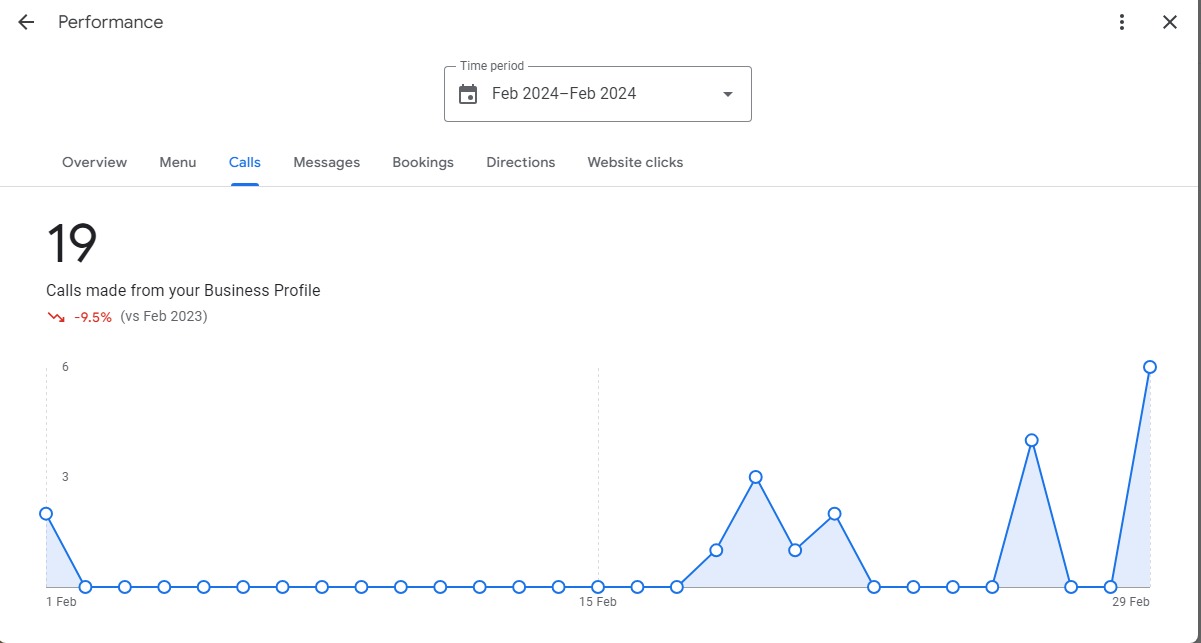The width and height of the screenshot is (1201, 643).
Task: Click the 19 total calls number
Action: pyautogui.click(x=72, y=243)
